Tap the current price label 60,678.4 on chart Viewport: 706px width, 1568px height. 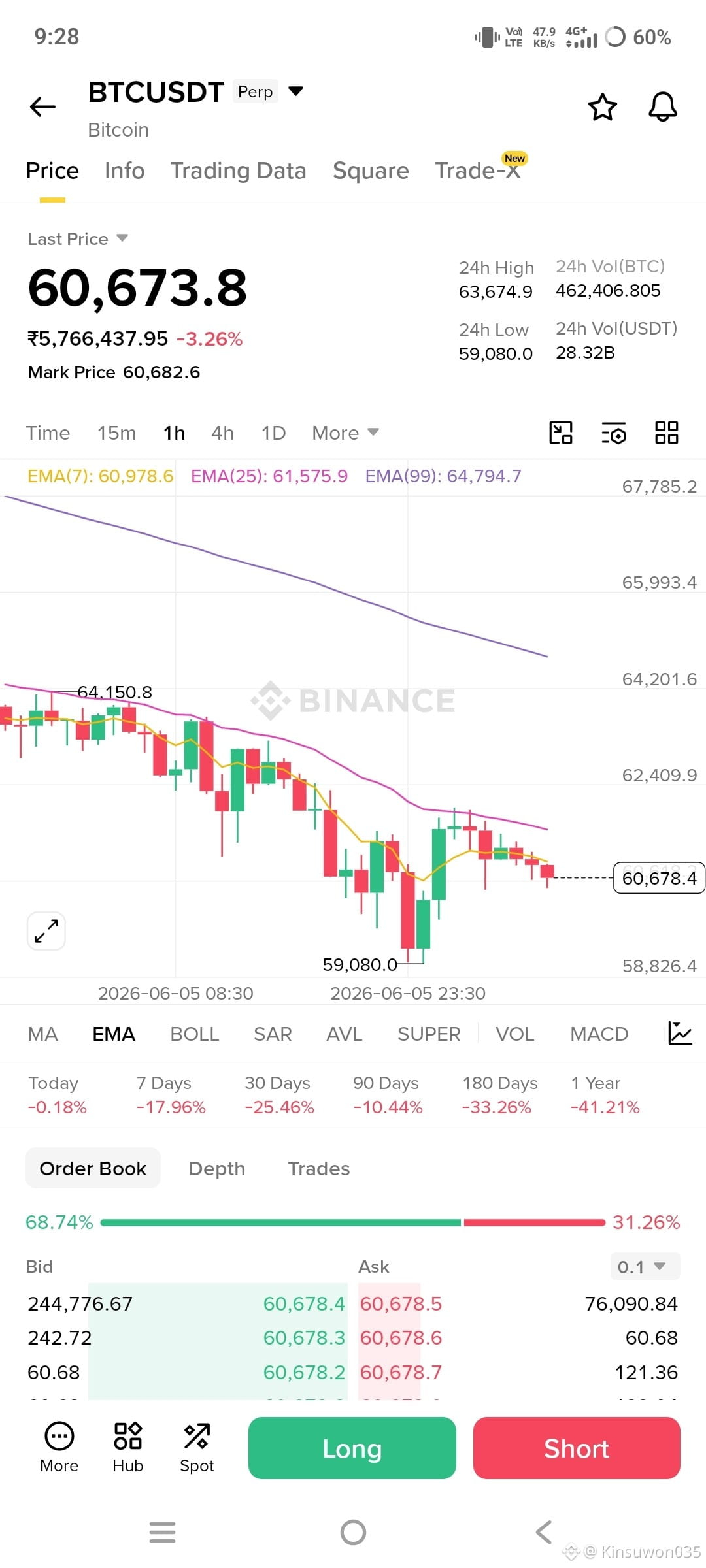(x=659, y=878)
